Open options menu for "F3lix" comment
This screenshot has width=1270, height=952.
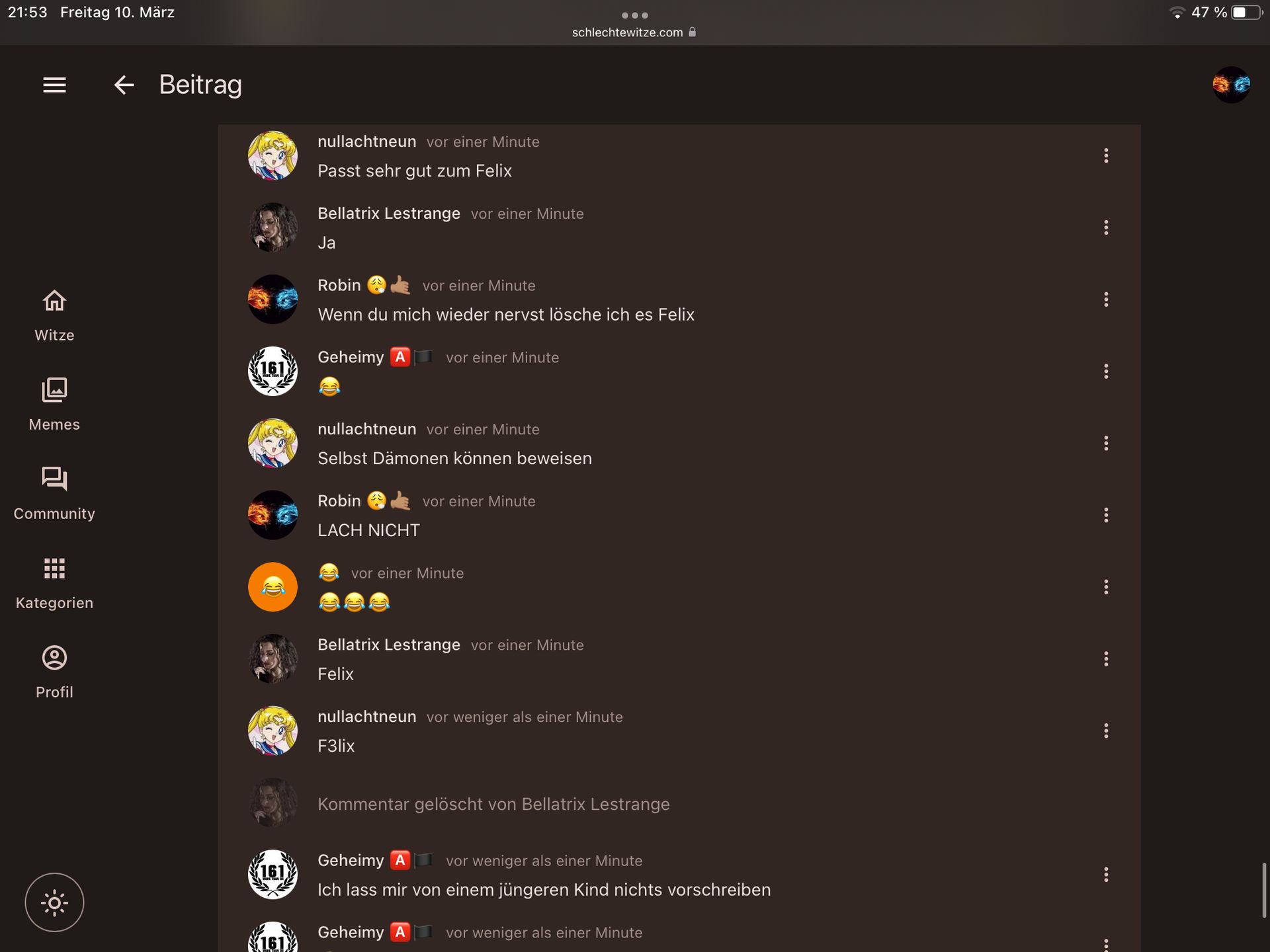click(x=1106, y=731)
